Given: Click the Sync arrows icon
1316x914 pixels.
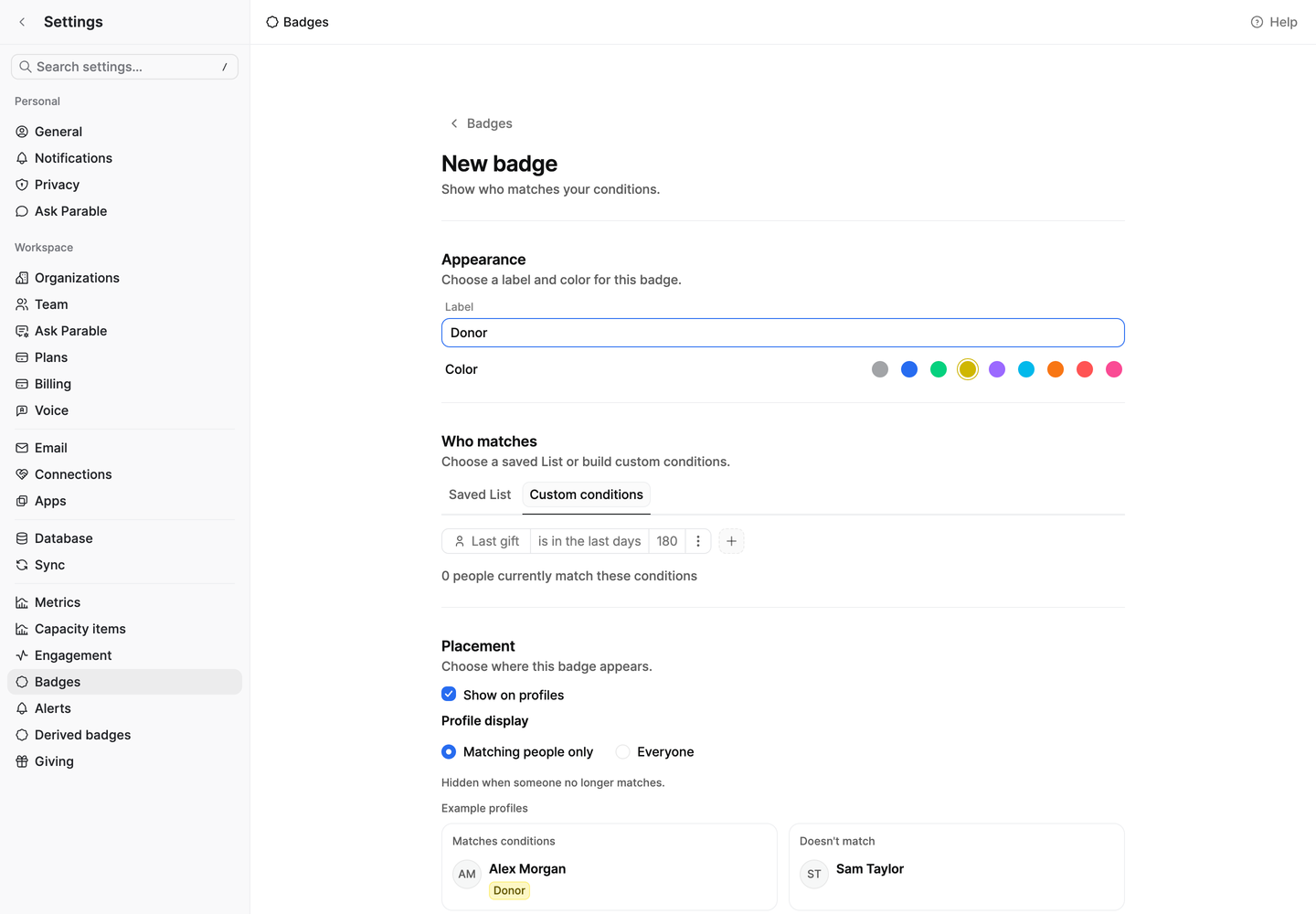Looking at the screenshot, I should click(x=22, y=565).
